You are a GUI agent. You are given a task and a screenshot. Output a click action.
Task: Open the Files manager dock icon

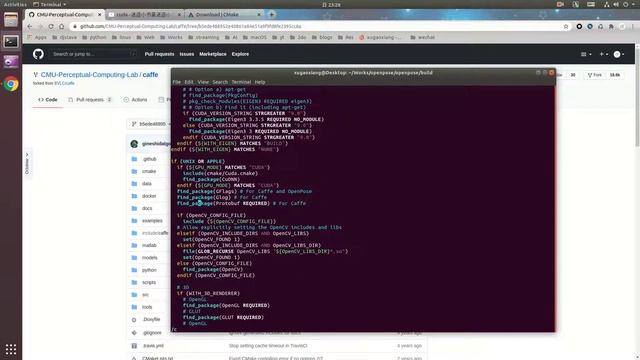tap(11, 20)
